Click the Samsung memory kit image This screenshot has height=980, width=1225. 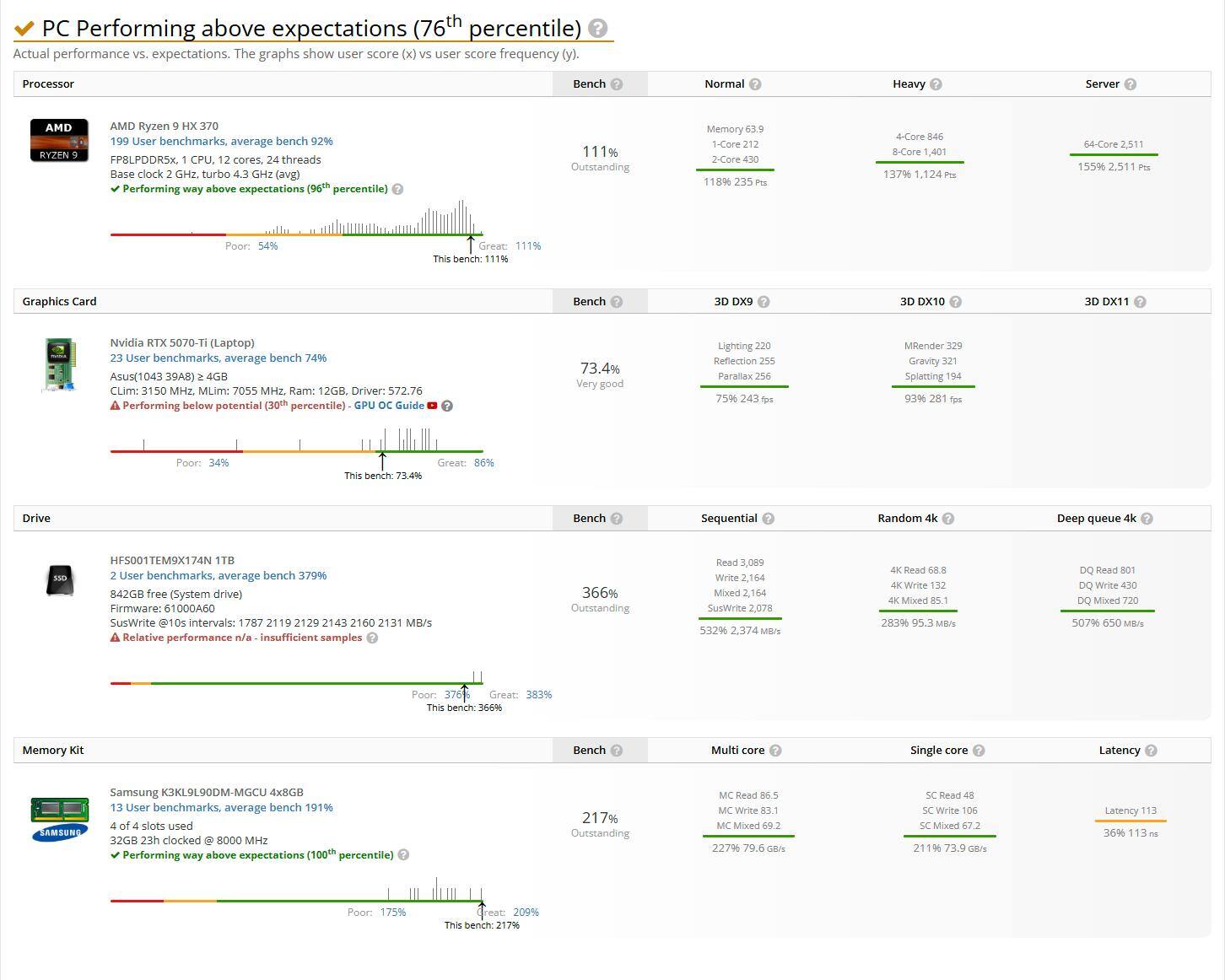coord(59,820)
